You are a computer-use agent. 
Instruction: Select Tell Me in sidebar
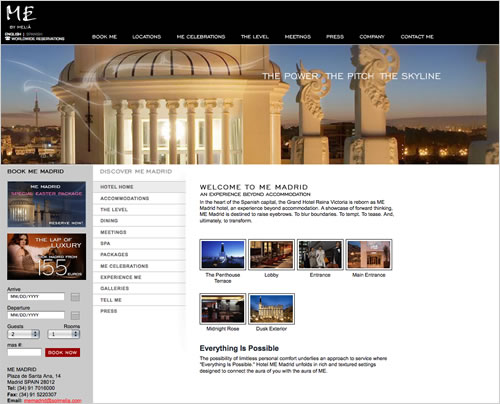point(139,300)
